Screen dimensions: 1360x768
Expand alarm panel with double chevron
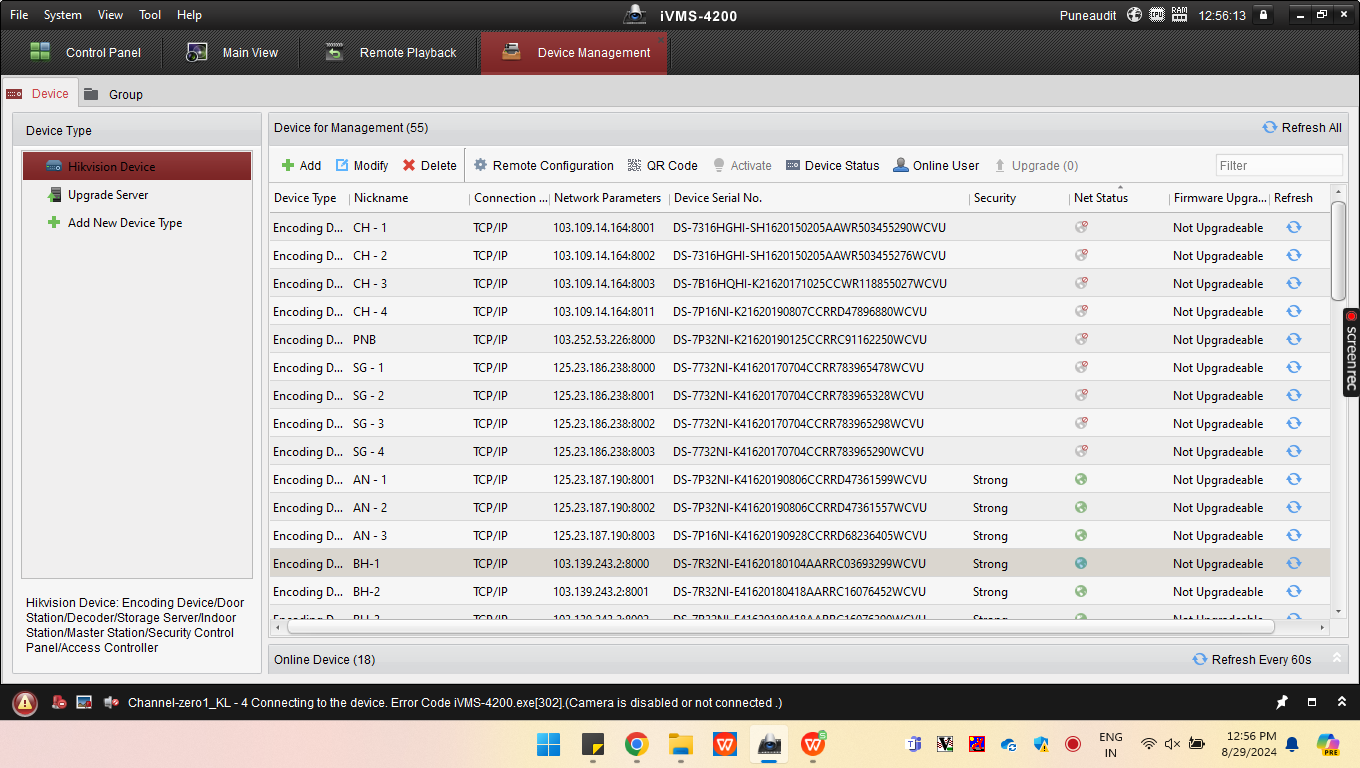1342,702
